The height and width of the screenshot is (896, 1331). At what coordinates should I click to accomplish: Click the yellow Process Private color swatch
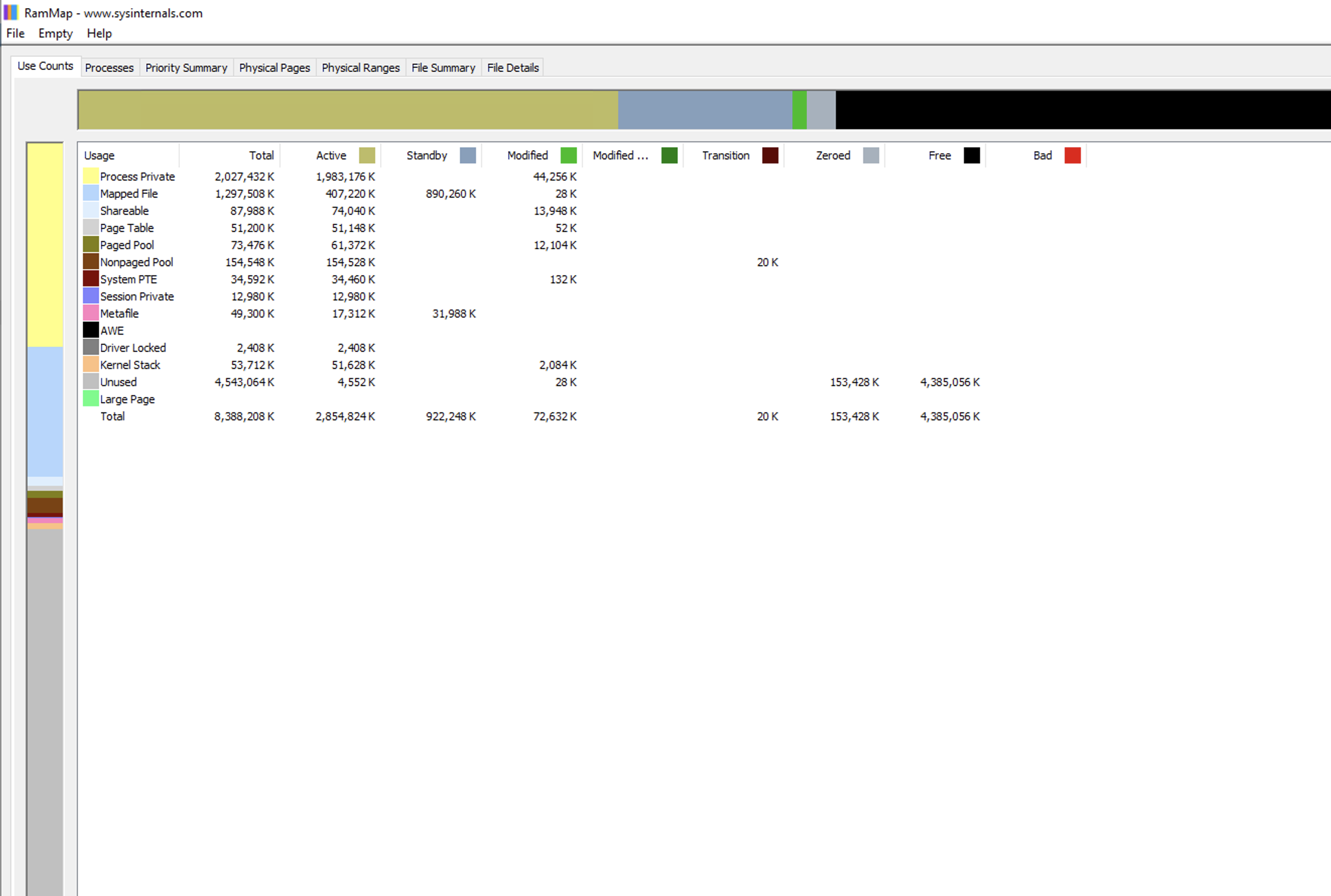90,176
